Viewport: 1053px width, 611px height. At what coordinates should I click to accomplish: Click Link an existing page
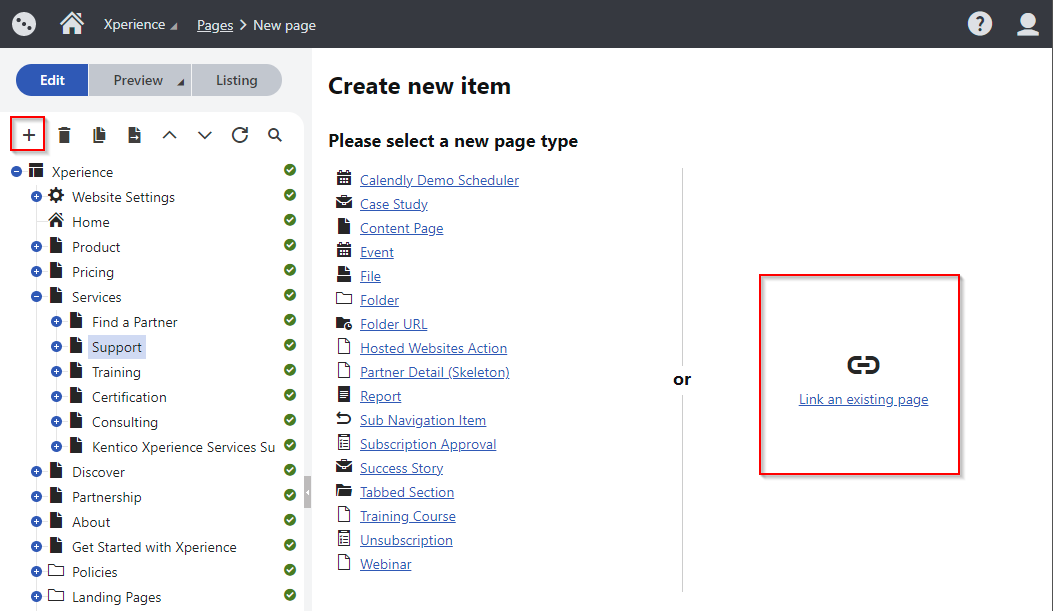click(864, 400)
